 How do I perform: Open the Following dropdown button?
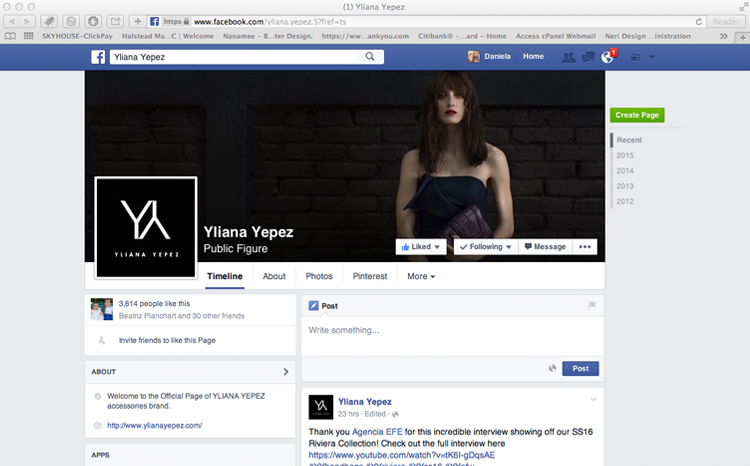pos(486,247)
